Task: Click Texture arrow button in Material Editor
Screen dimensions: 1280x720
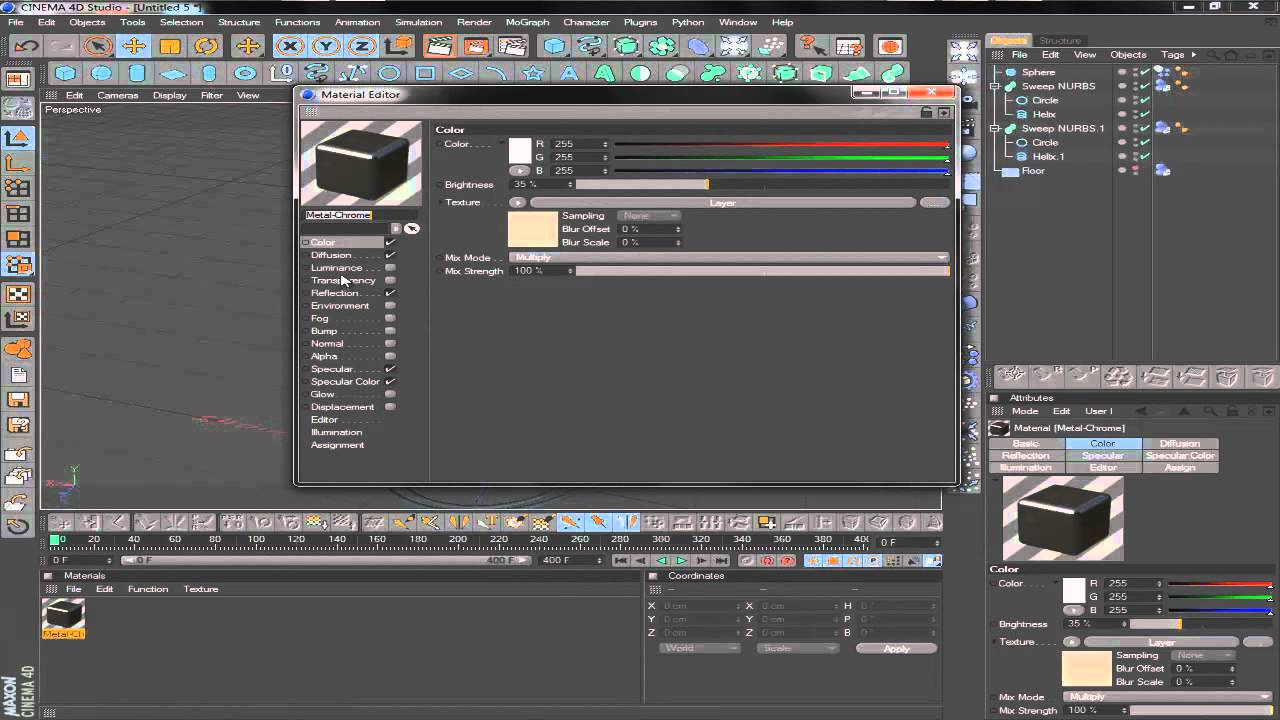Action: click(x=517, y=202)
